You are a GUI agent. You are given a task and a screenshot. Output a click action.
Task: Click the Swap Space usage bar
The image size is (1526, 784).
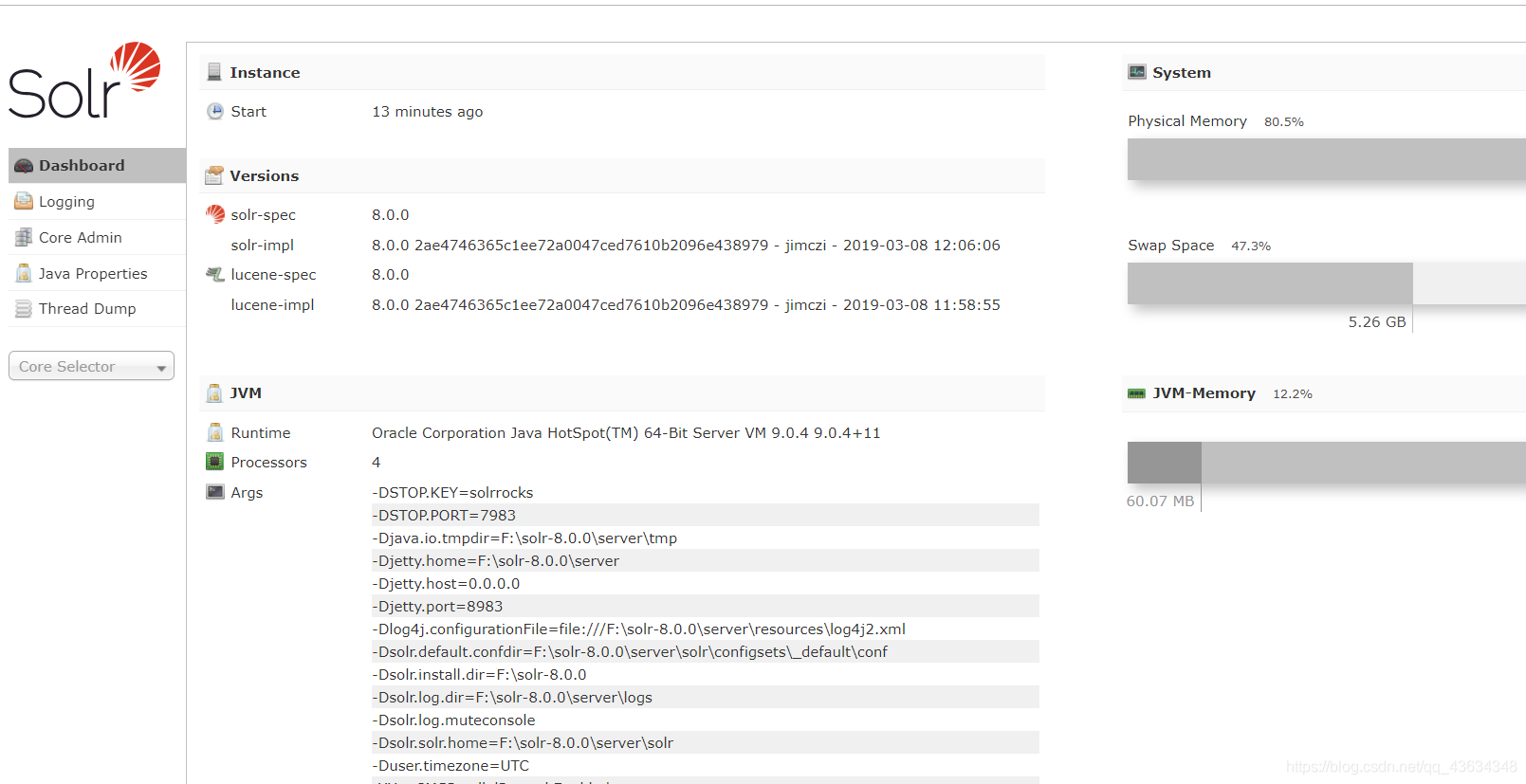1326,283
